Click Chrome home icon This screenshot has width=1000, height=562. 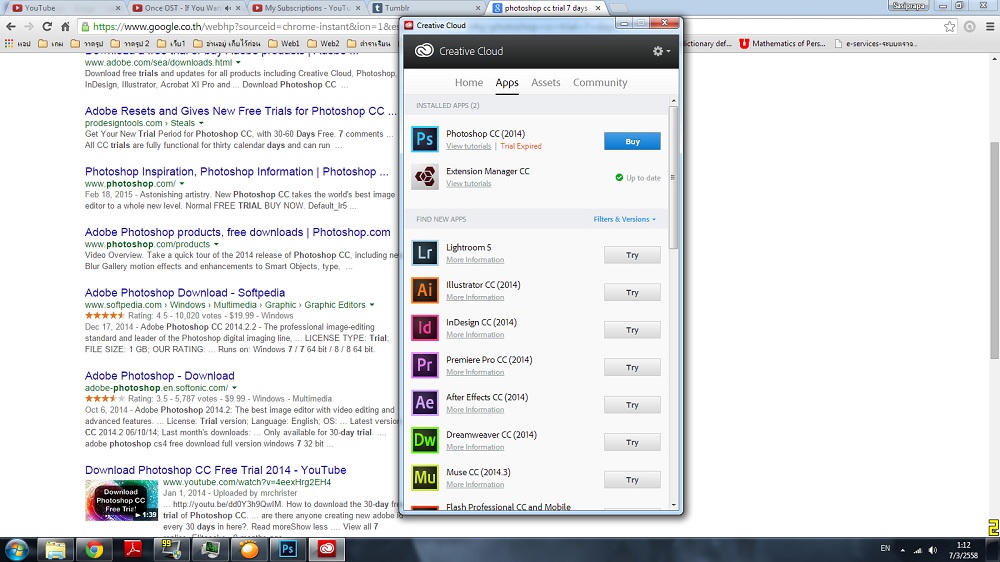65,26
